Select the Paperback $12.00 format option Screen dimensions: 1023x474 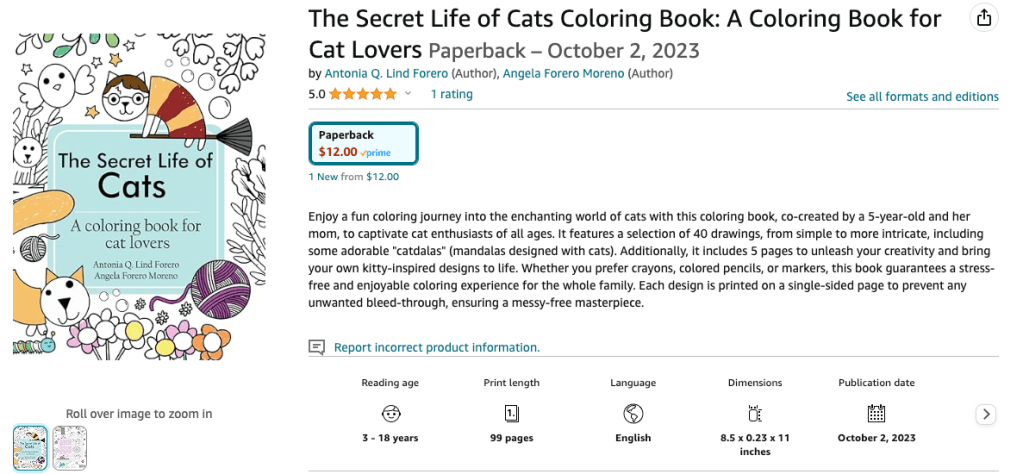[x=364, y=143]
